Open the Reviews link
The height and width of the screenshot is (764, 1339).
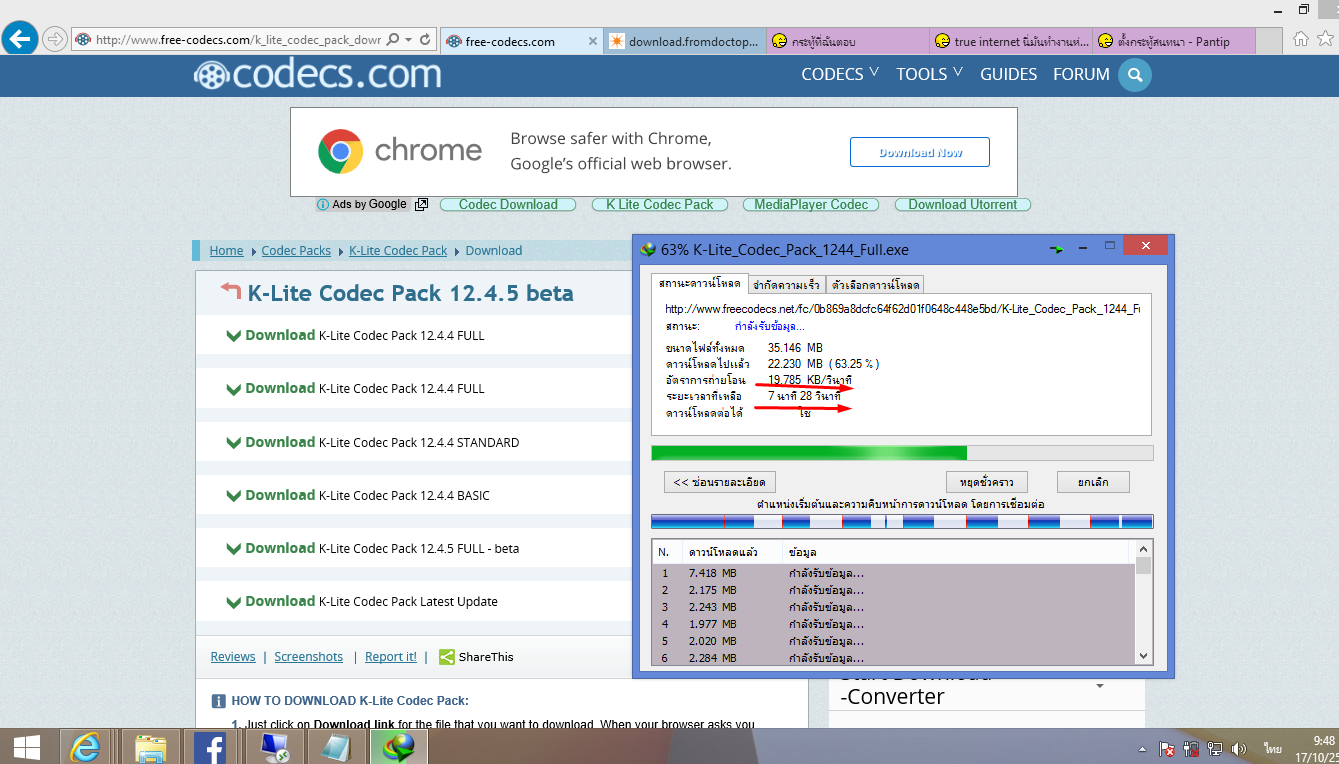pos(233,657)
